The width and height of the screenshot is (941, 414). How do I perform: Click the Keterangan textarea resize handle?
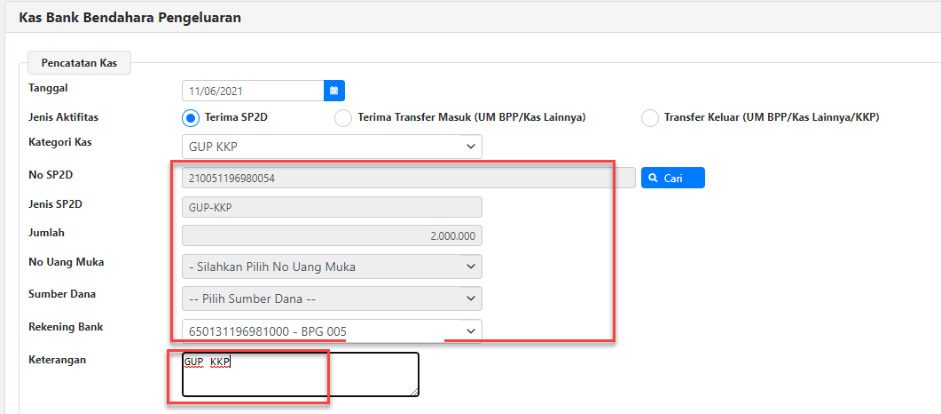tap(414, 392)
